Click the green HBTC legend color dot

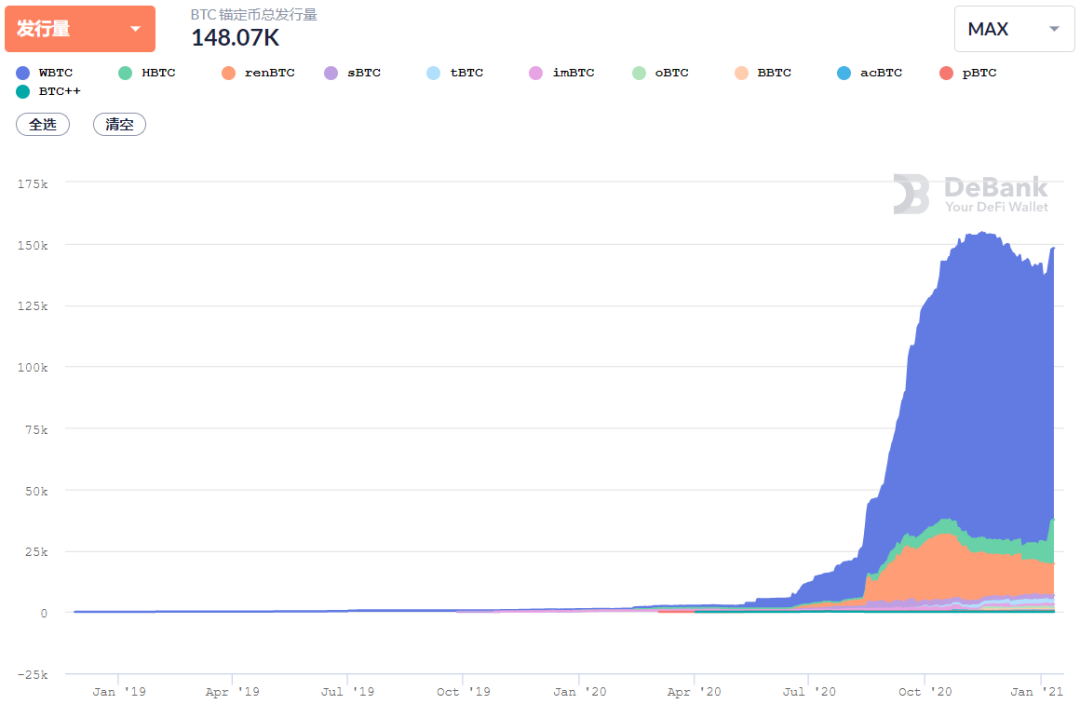pyautogui.click(x=125, y=73)
